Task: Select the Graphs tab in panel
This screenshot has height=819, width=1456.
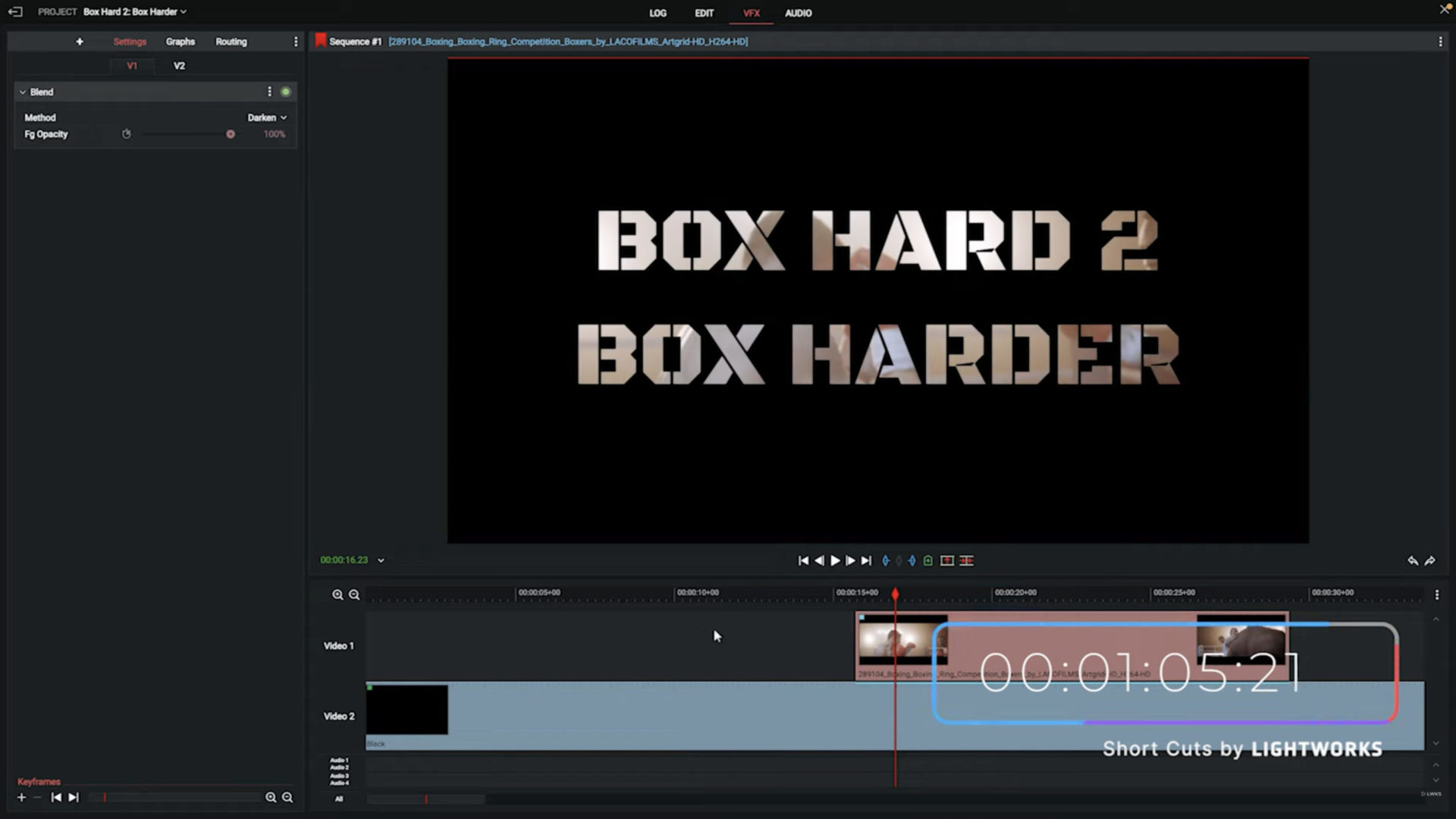Action: 180,41
